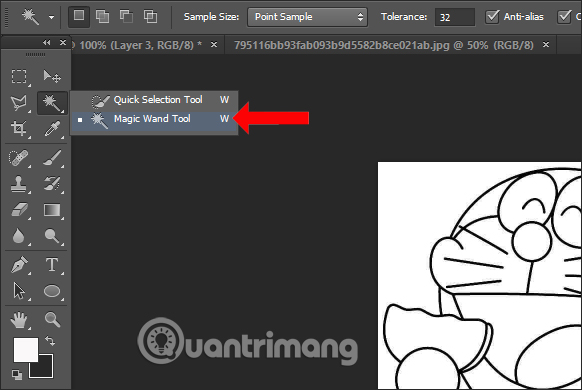Click the tools panel grip handle
The height and width of the screenshot is (390, 582).
coord(35,55)
